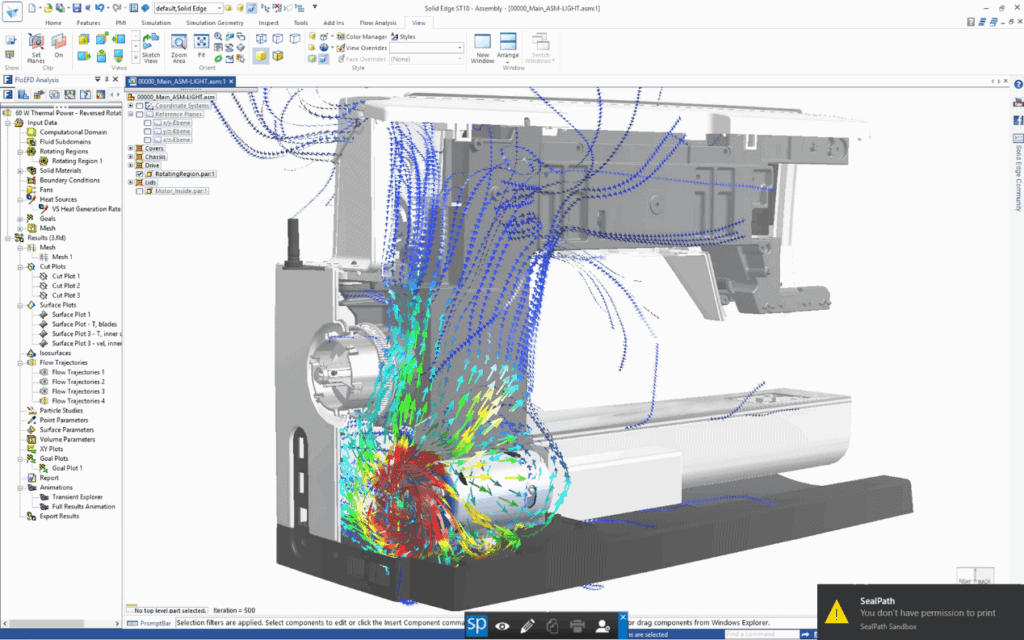Turn clipping On in the Clip group

click(x=59, y=46)
